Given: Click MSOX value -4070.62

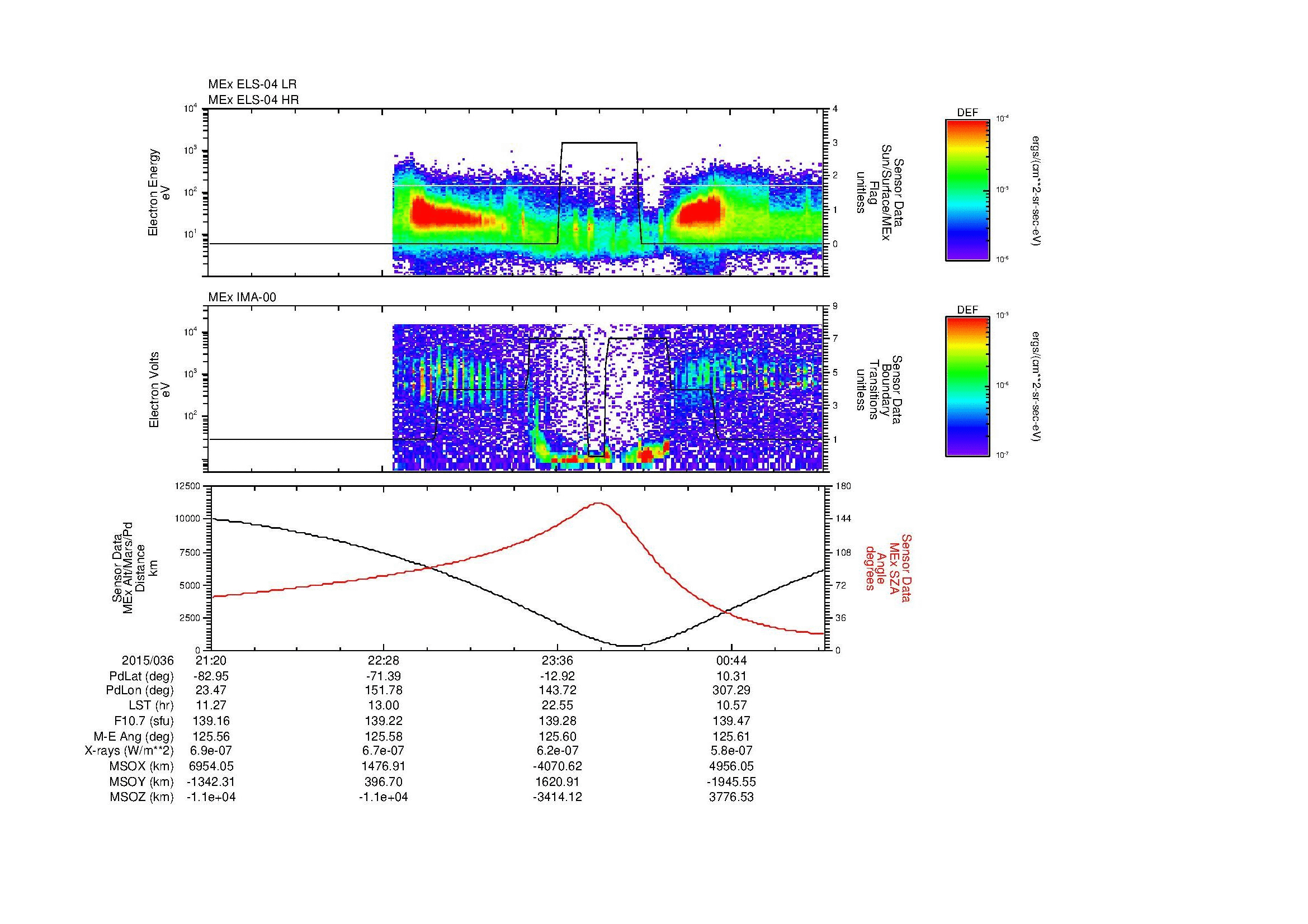Looking at the screenshot, I should coord(557,766).
